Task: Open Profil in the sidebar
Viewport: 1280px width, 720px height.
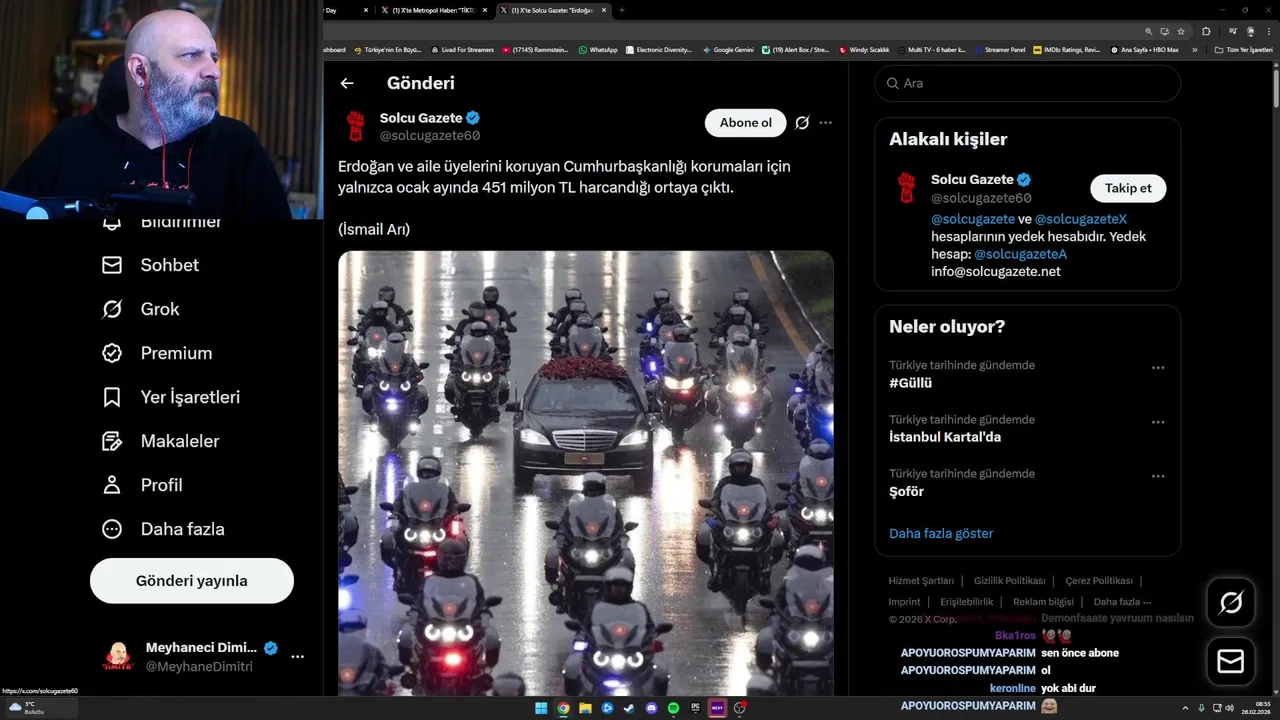Action: point(142,485)
